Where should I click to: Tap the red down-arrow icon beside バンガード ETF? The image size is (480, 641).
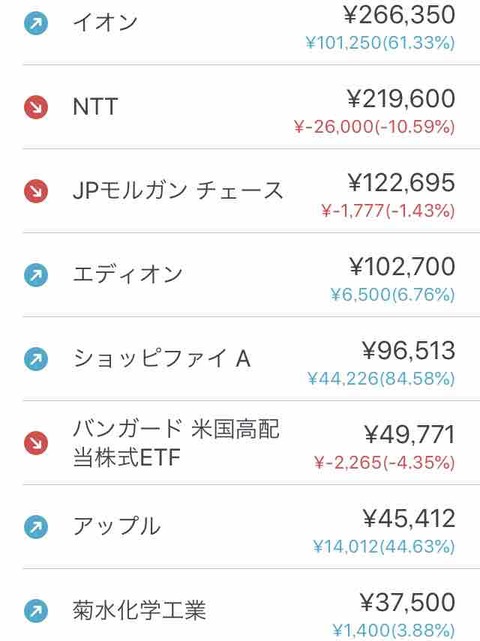click(x=36, y=443)
